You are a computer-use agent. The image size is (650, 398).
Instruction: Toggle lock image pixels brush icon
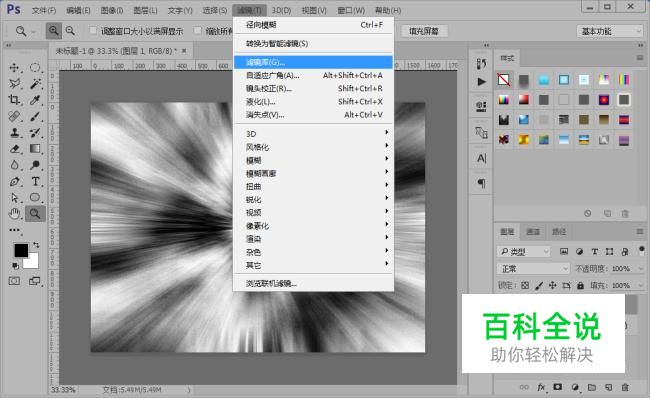(539, 285)
